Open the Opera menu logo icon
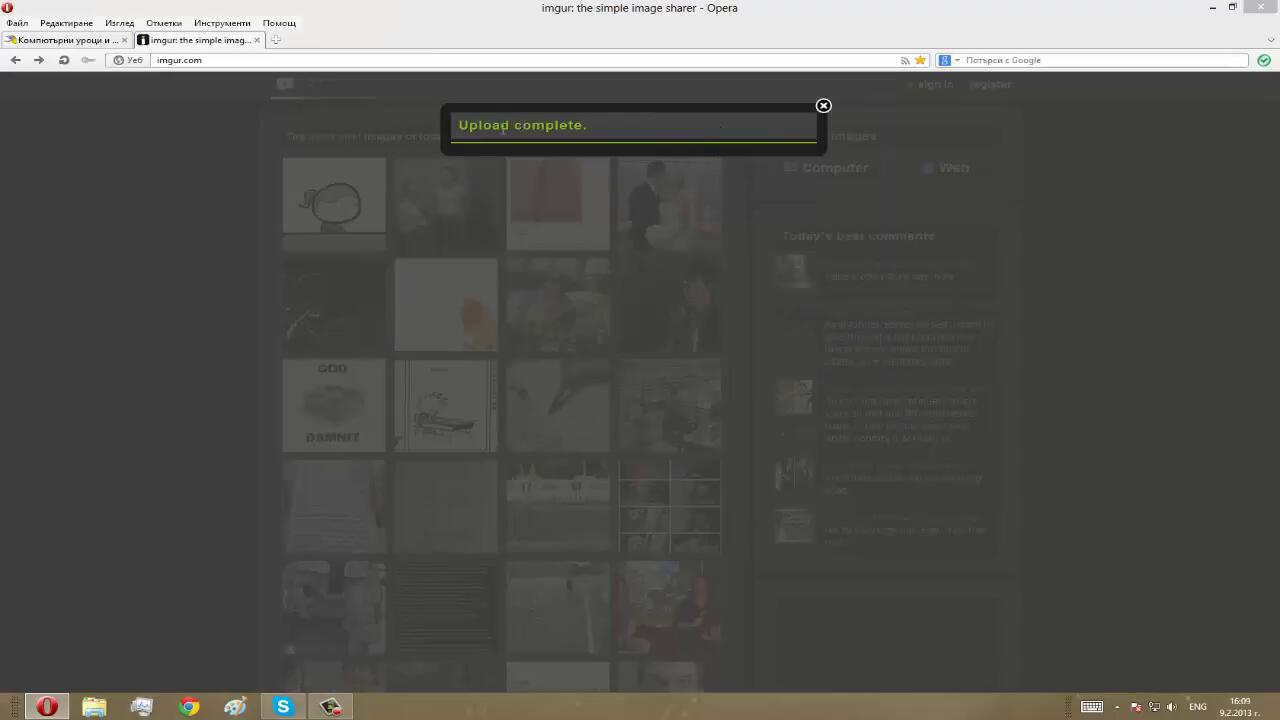The height and width of the screenshot is (720, 1280). click(7, 7)
